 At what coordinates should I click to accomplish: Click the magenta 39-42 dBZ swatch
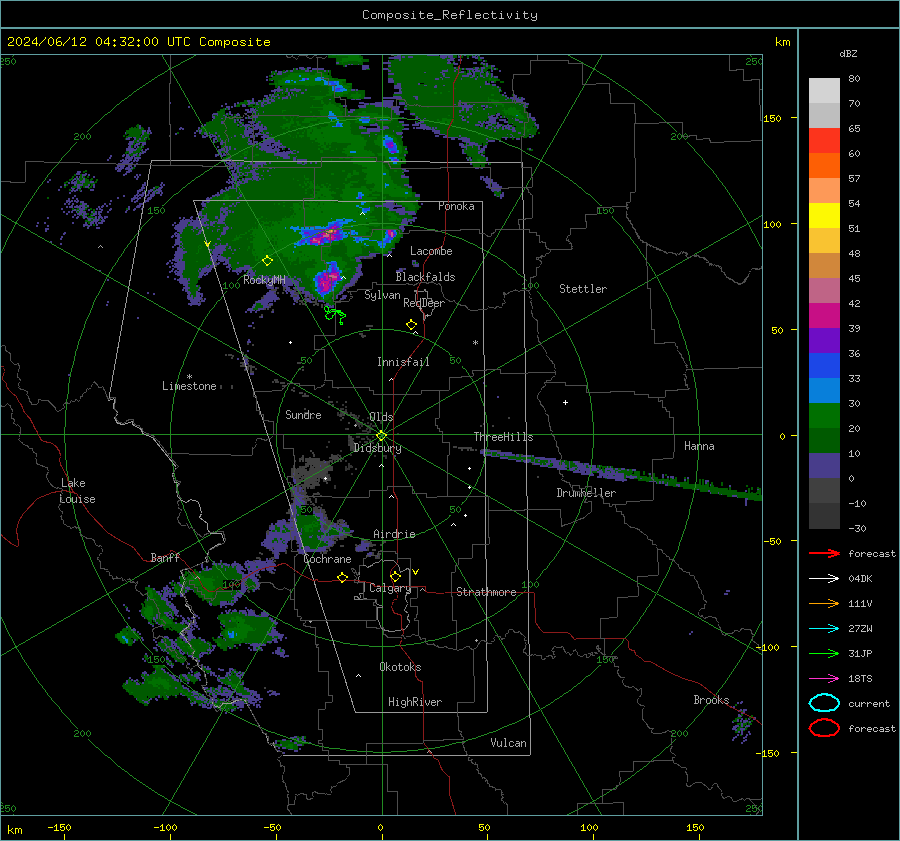point(824,316)
